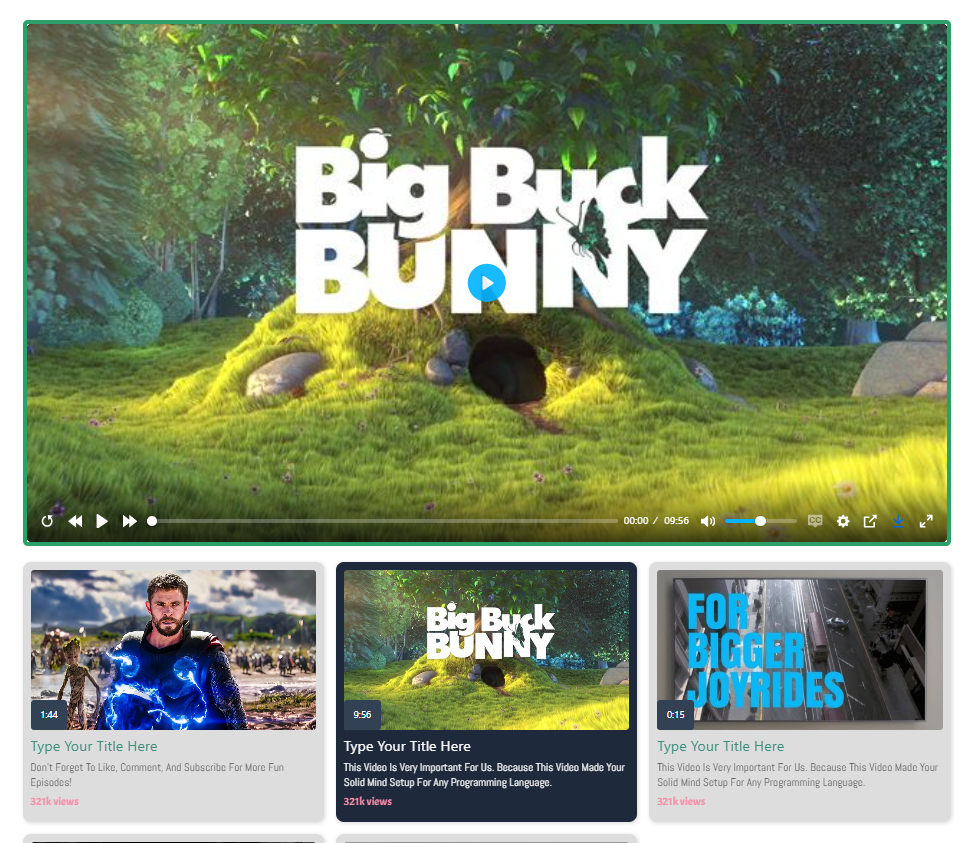Open video in pop-out window icon
The width and height of the screenshot is (975, 843).
870,521
